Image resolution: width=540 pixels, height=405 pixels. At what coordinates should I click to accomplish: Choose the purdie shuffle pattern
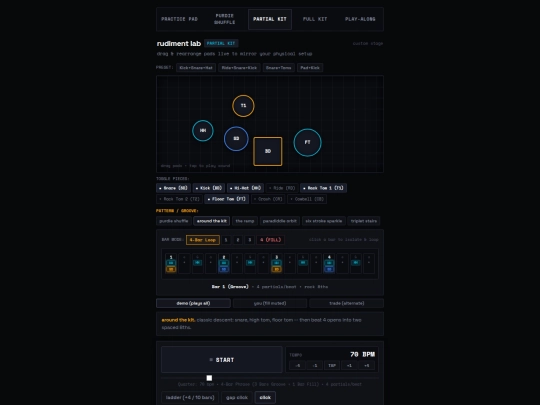(174, 221)
